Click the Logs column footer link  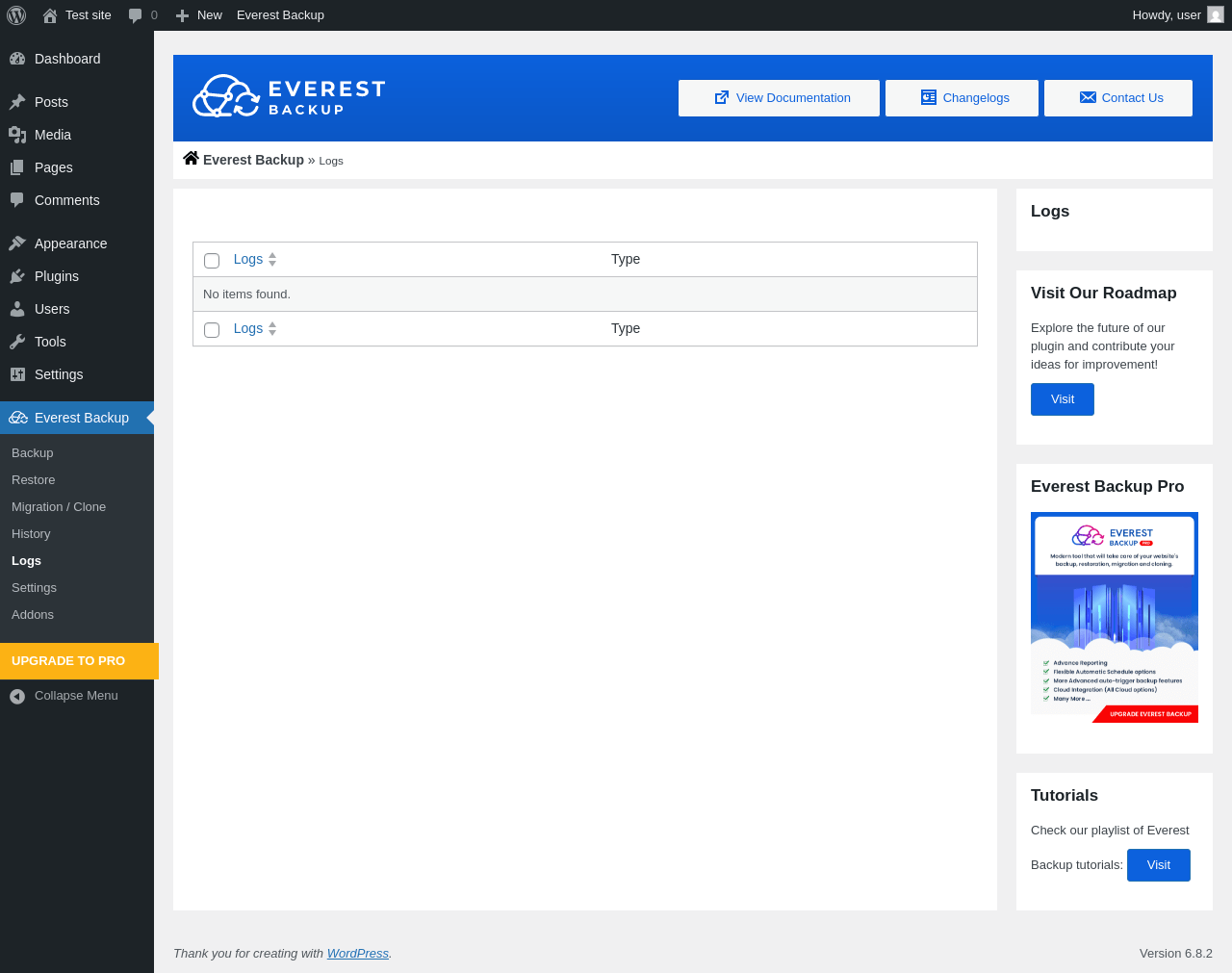coord(248,329)
